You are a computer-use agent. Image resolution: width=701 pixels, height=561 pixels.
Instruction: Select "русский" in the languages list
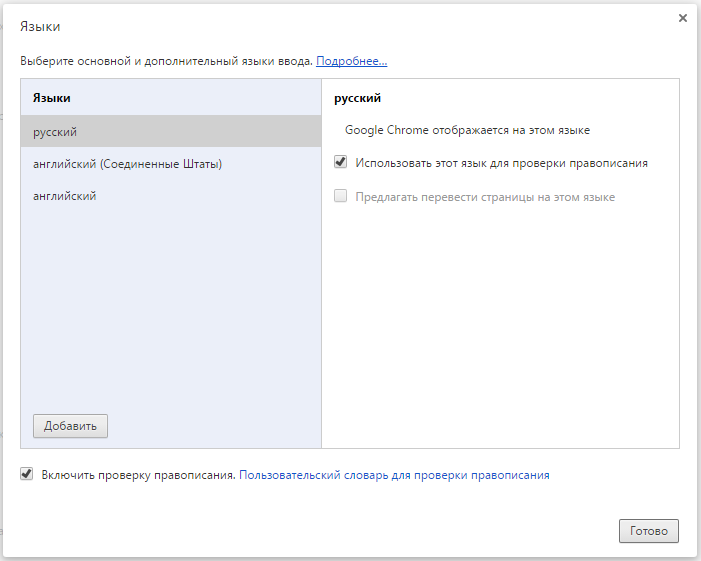coord(55,132)
